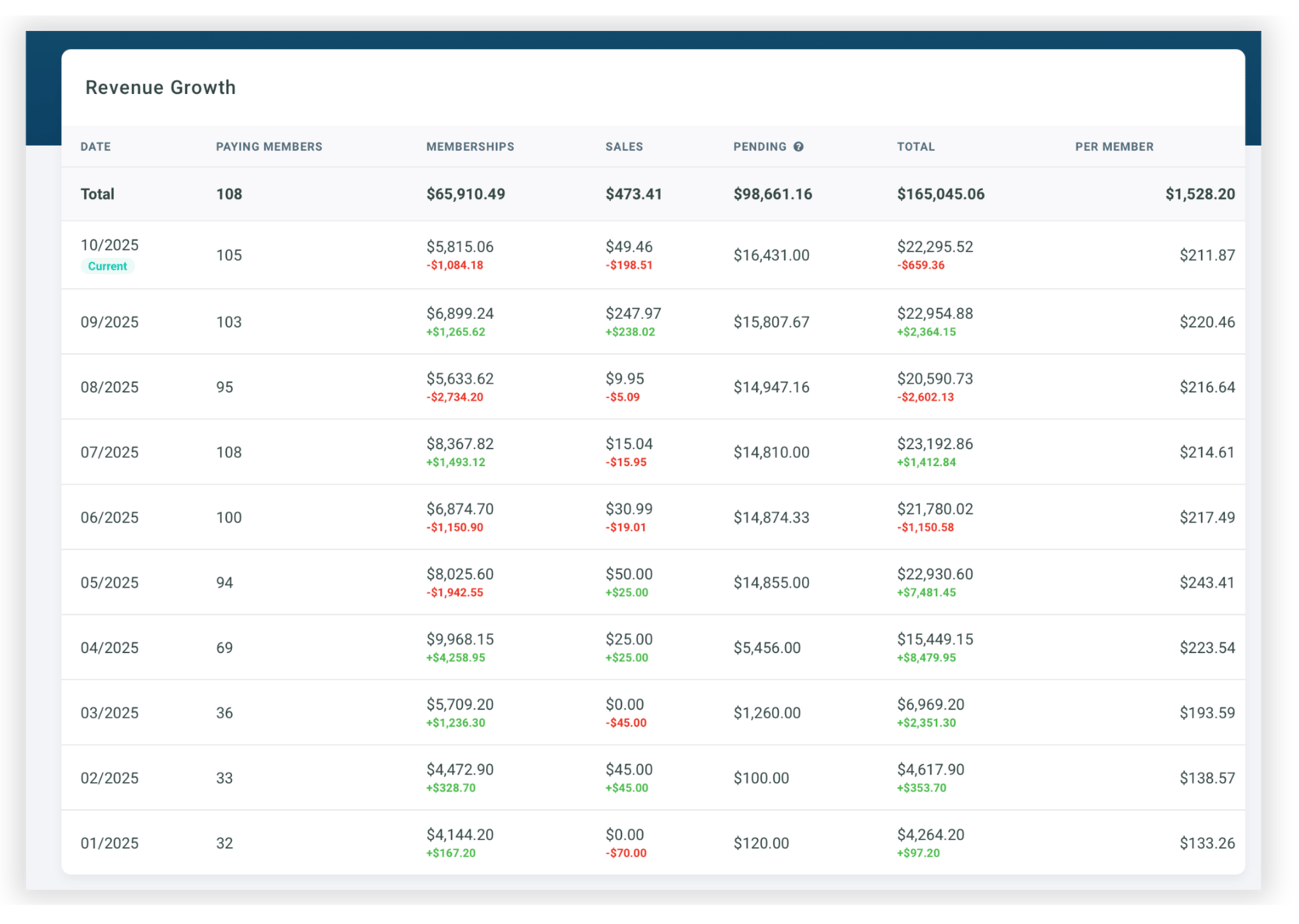The height and width of the screenshot is (924, 1299).
Task: Click the Revenue Growth panel title
Action: [x=160, y=87]
